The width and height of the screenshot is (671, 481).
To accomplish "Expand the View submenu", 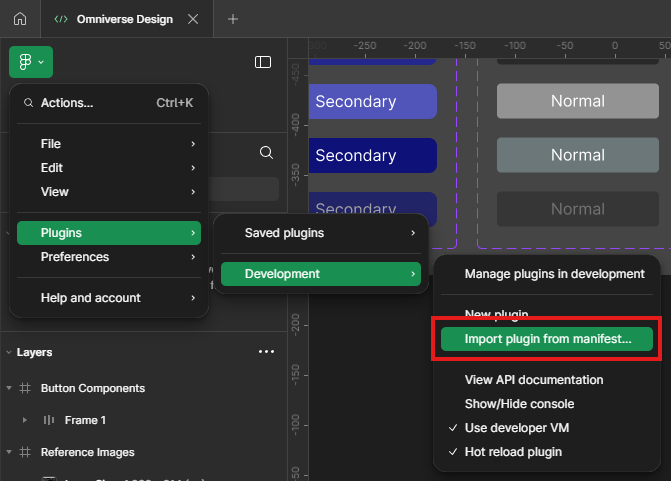I will click(x=109, y=192).
